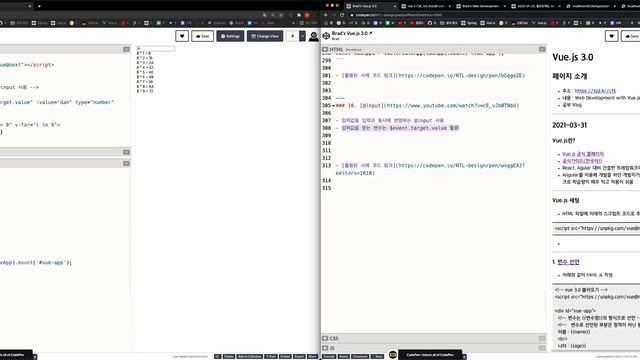The width and height of the screenshot is (640, 360).
Task: Click the CodePen PRO badge icon
Action: click(x=393, y=355)
